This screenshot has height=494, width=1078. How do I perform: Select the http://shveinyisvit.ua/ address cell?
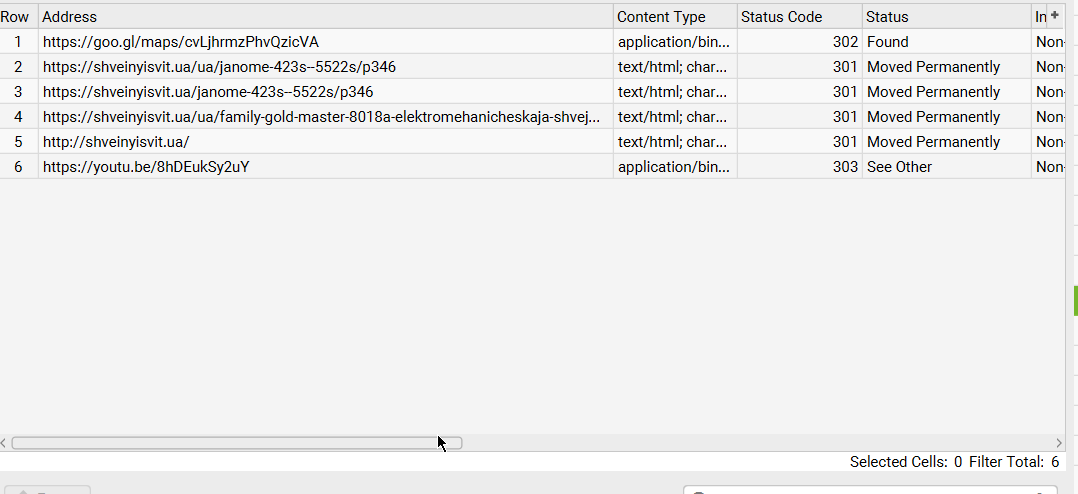click(116, 142)
